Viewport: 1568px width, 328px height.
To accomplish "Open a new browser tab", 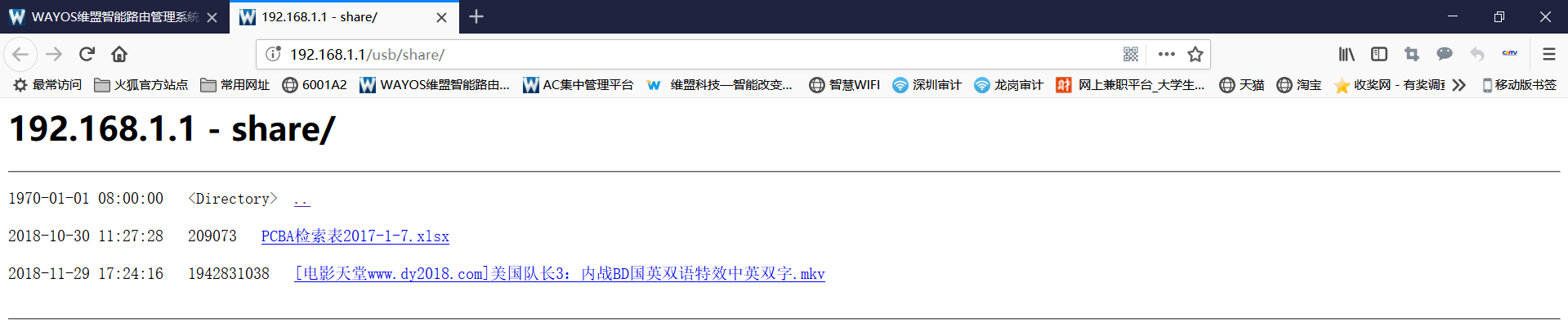I will [476, 16].
